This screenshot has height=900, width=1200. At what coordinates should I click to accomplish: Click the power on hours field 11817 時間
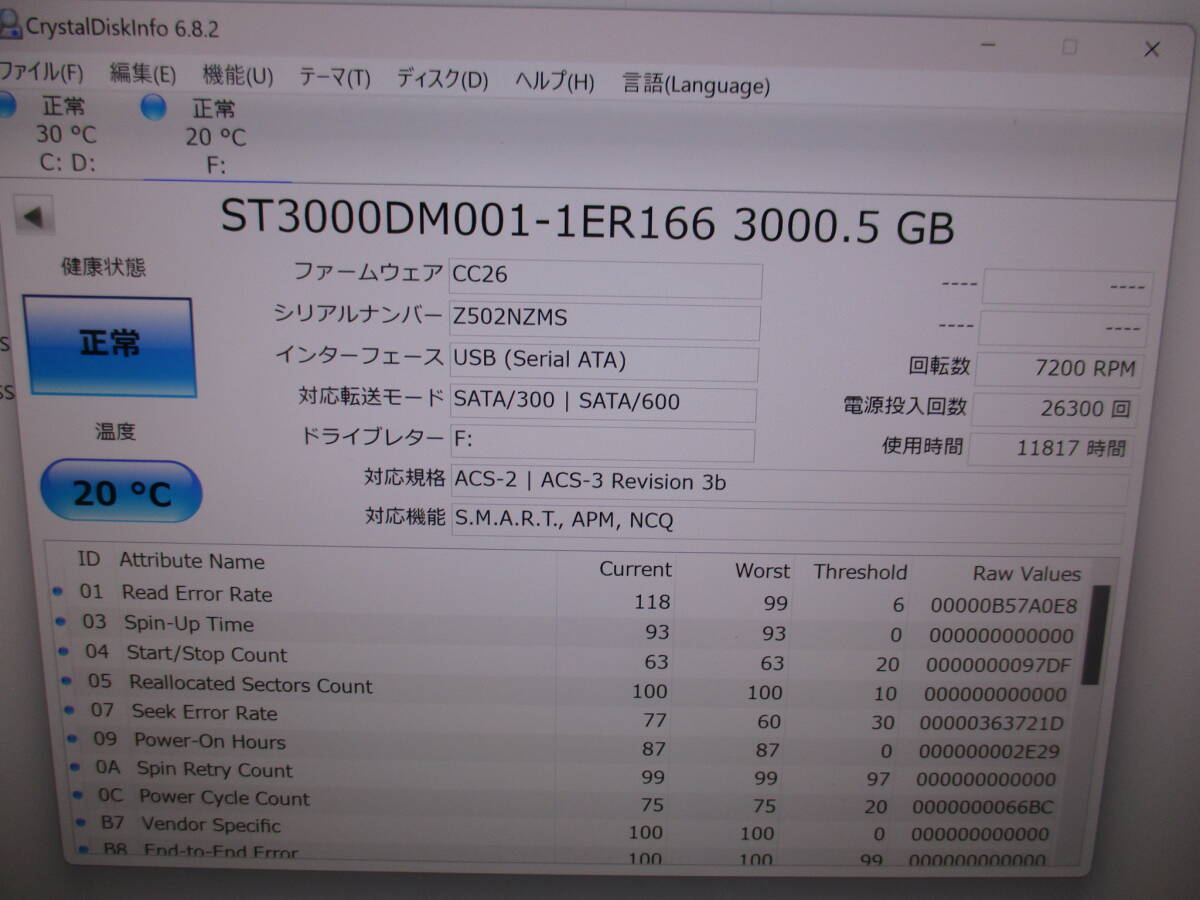pyautogui.click(x=1050, y=447)
